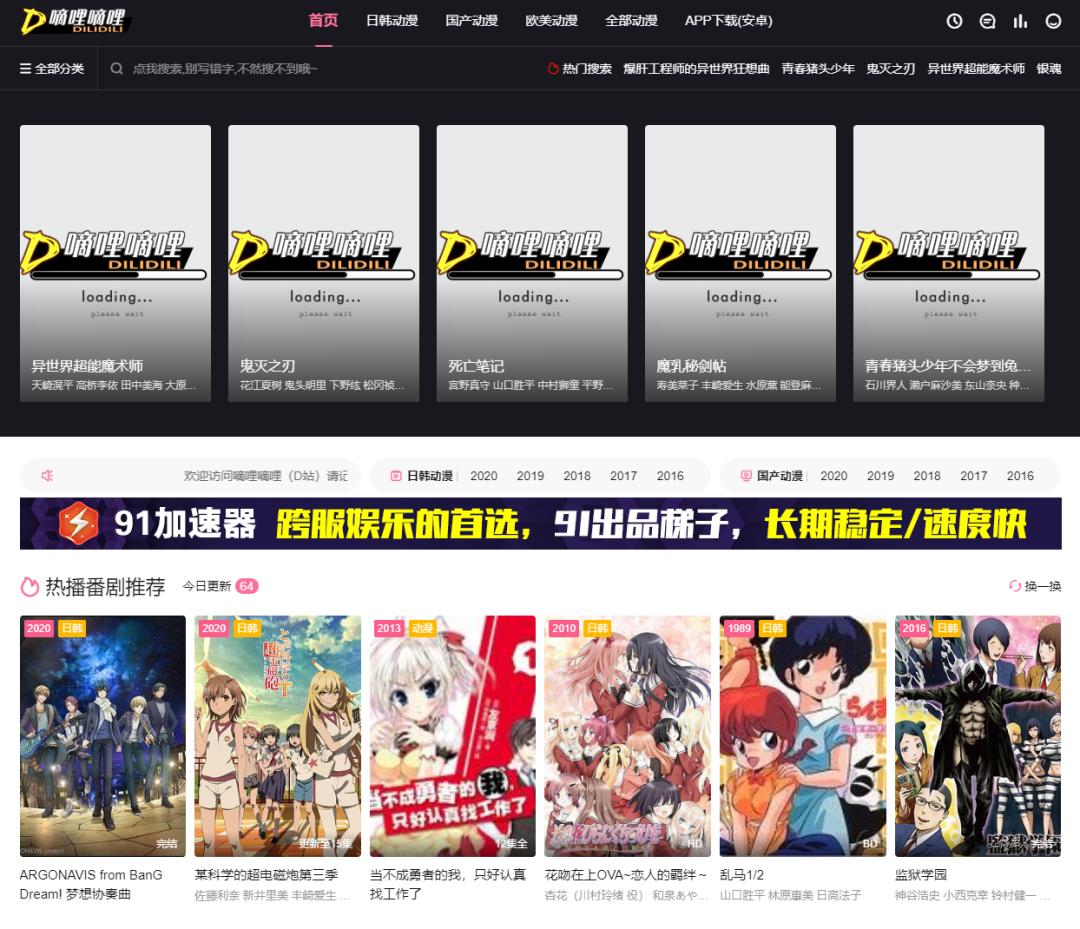The width and height of the screenshot is (1080, 929).
Task: Open the 当不成勇者的我 poster
Action: 453,736
